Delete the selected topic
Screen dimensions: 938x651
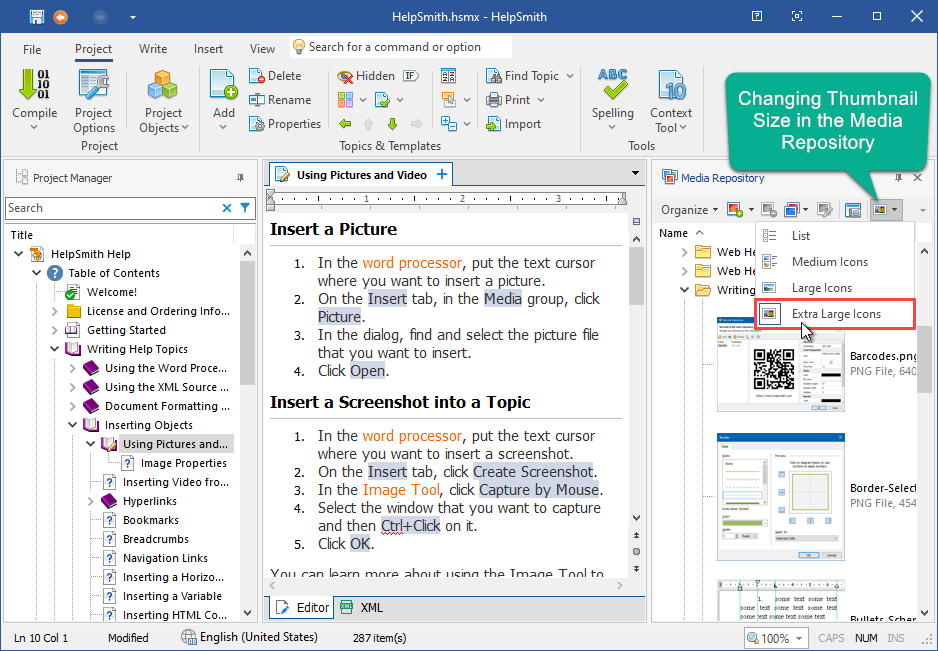[x=275, y=76]
